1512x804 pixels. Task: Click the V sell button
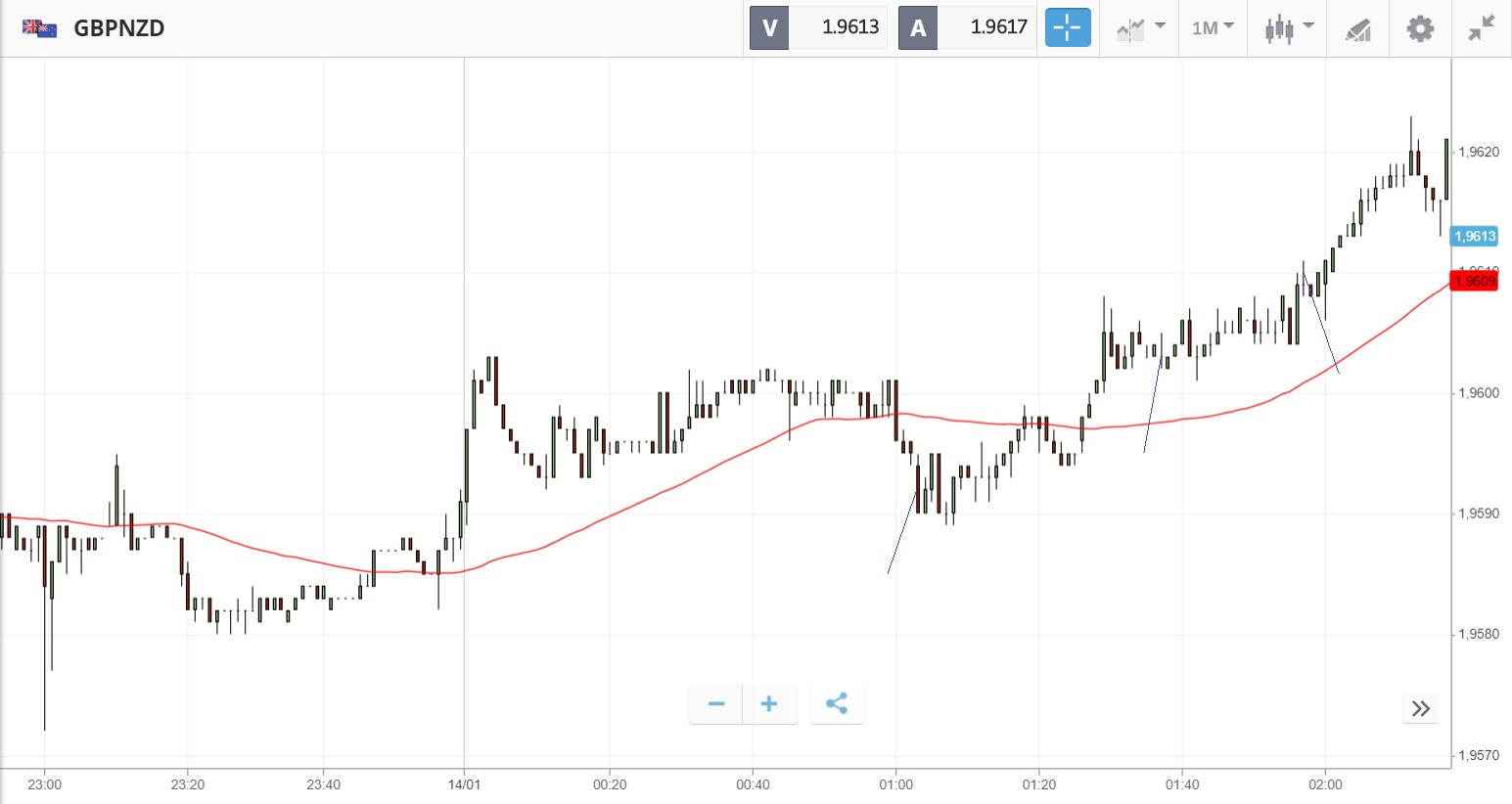(x=769, y=27)
